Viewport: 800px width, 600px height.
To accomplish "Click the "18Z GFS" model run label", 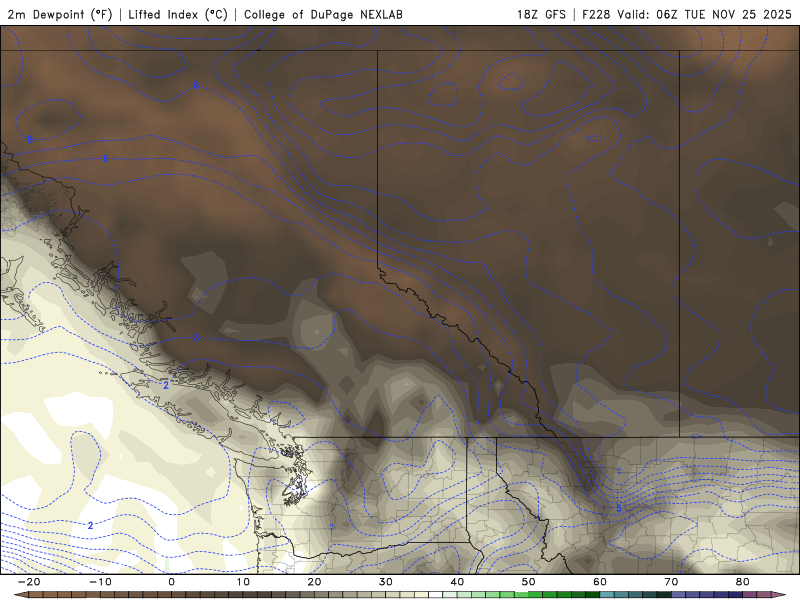I will point(541,14).
